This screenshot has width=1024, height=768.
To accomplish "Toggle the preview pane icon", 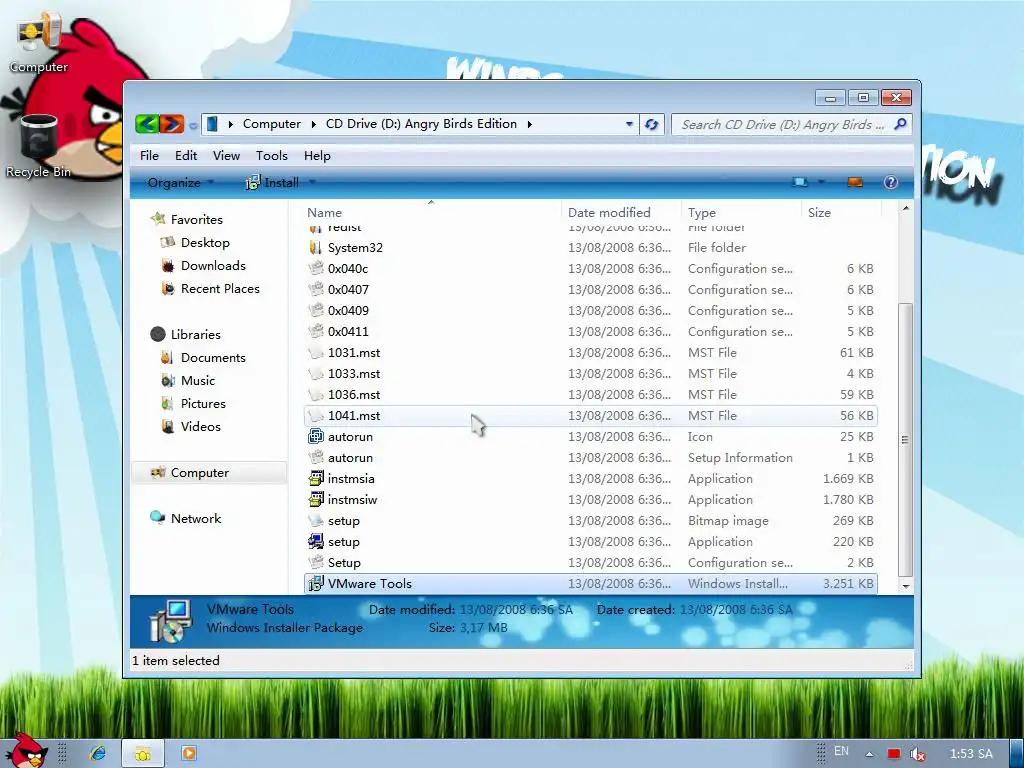I will tap(855, 182).
